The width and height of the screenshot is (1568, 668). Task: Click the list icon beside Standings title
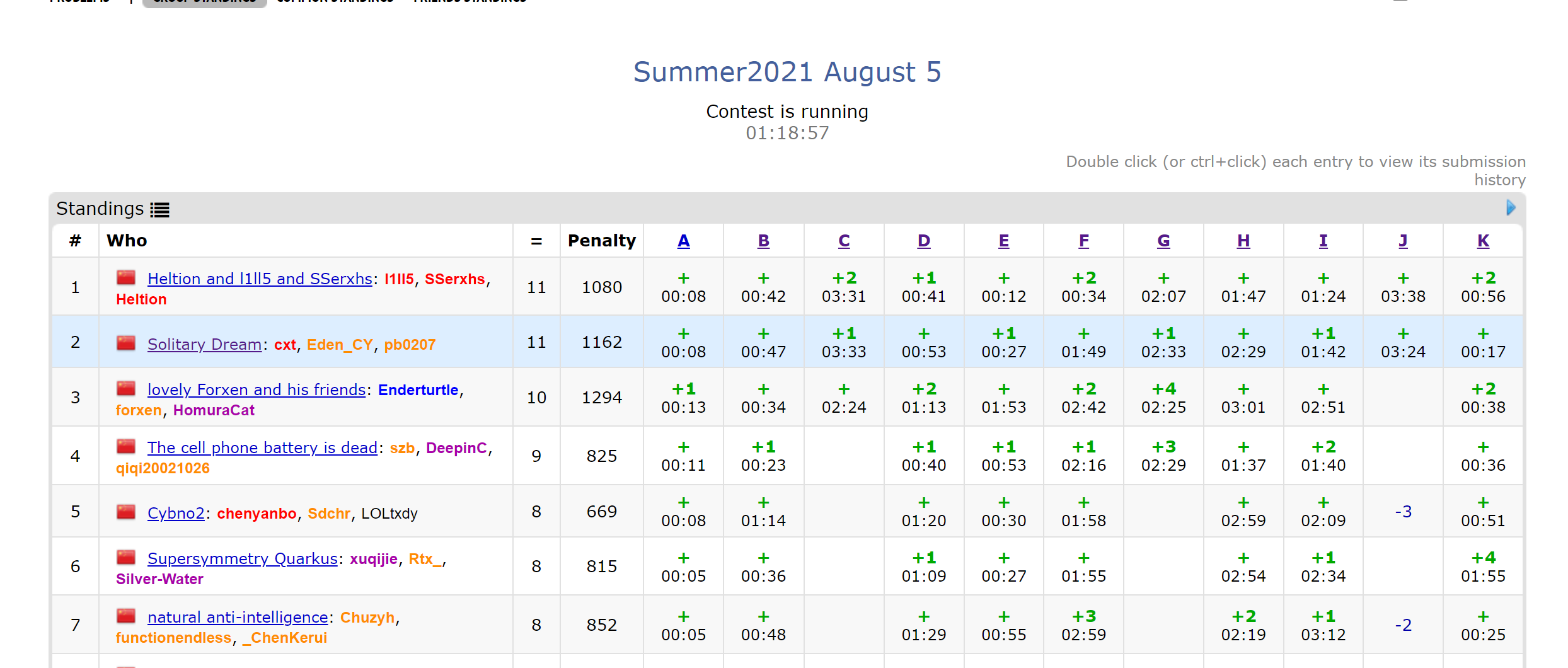tap(159, 210)
